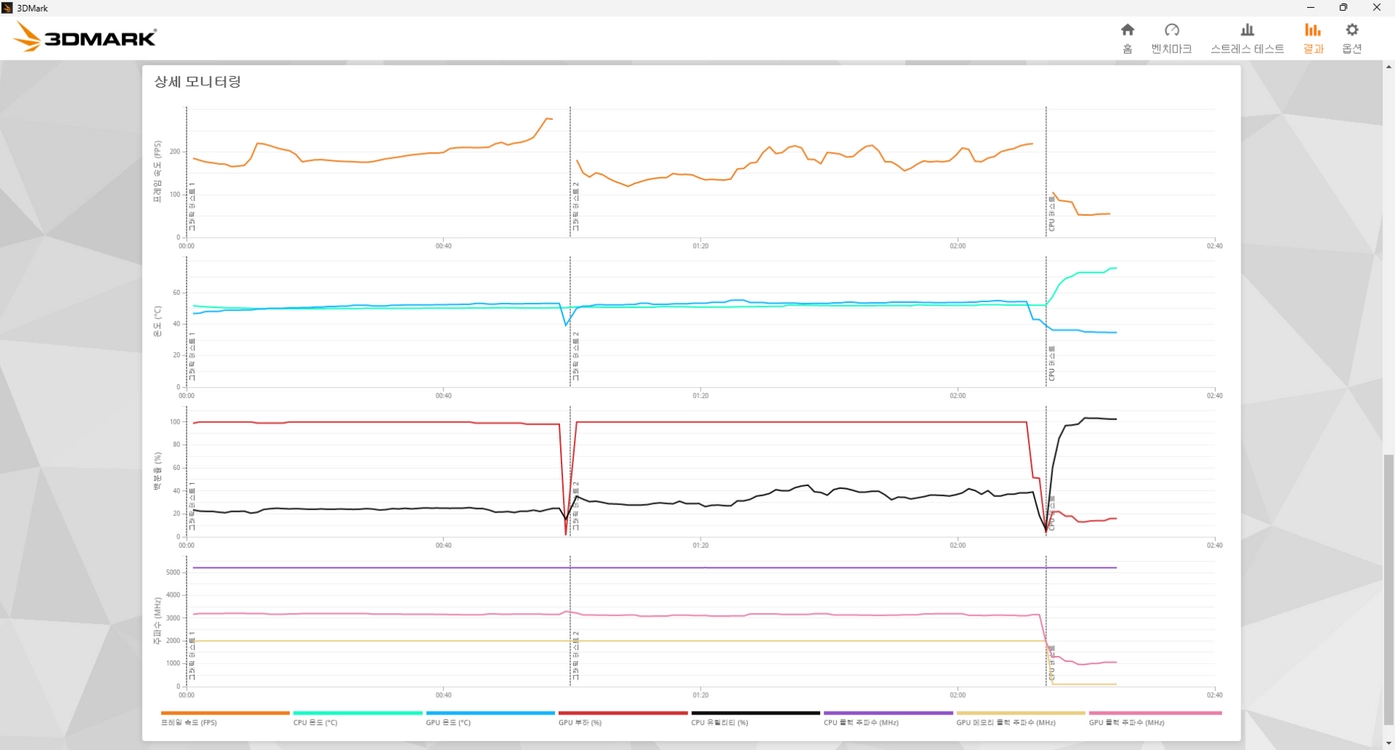This screenshot has width=1395, height=750.
Task: Select the orange 결과 results icon
Action: pyautogui.click(x=1313, y=30)
